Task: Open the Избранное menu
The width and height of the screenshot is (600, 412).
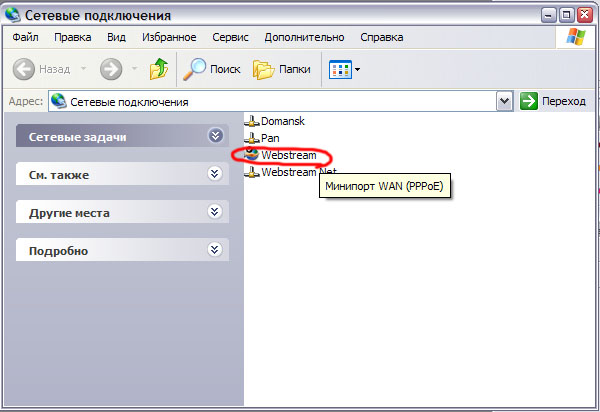Action: coord(169,37)
